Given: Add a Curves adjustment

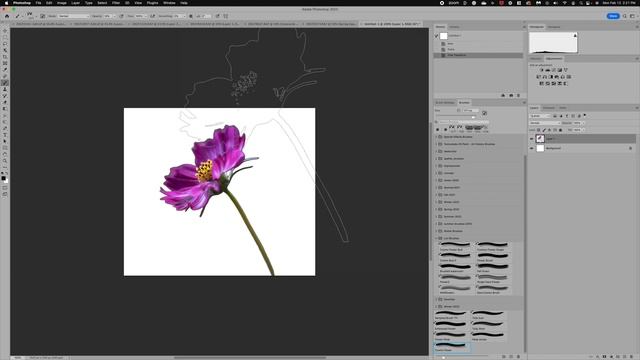Looking at the screenshot, I should coord(554,70).
